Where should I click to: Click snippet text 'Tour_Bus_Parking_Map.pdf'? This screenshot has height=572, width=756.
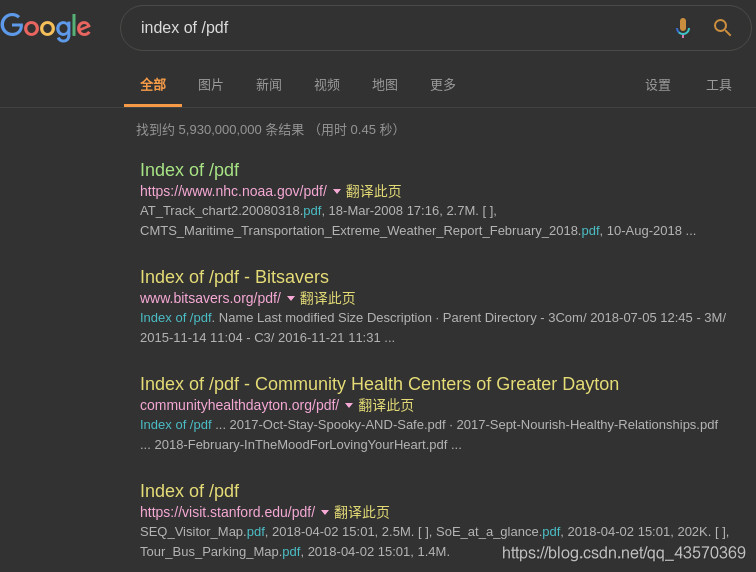pyautogui.click(x=220, y=552)
